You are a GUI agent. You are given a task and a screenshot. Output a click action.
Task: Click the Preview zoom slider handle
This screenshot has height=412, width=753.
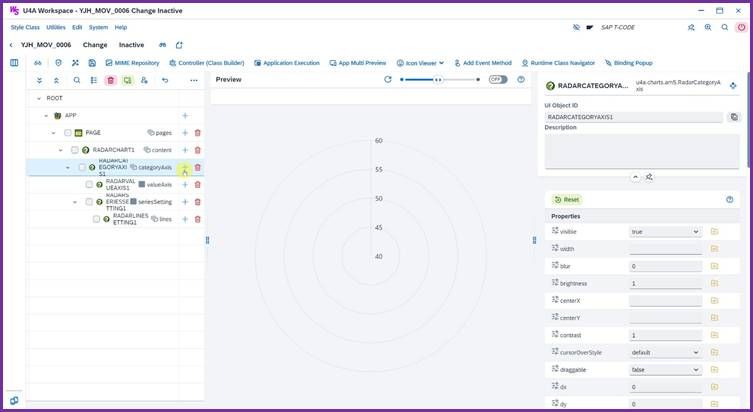coord(438,80)
